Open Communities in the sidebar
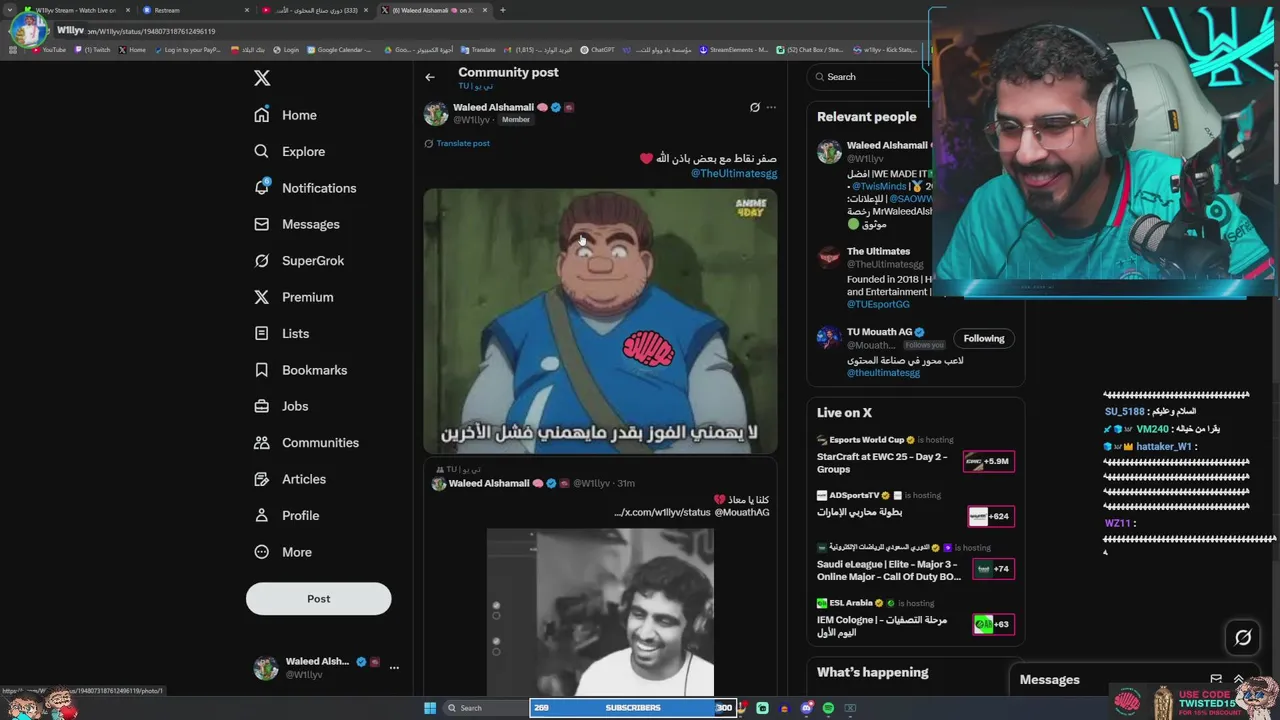1280x720 pixels. point(305,442)
